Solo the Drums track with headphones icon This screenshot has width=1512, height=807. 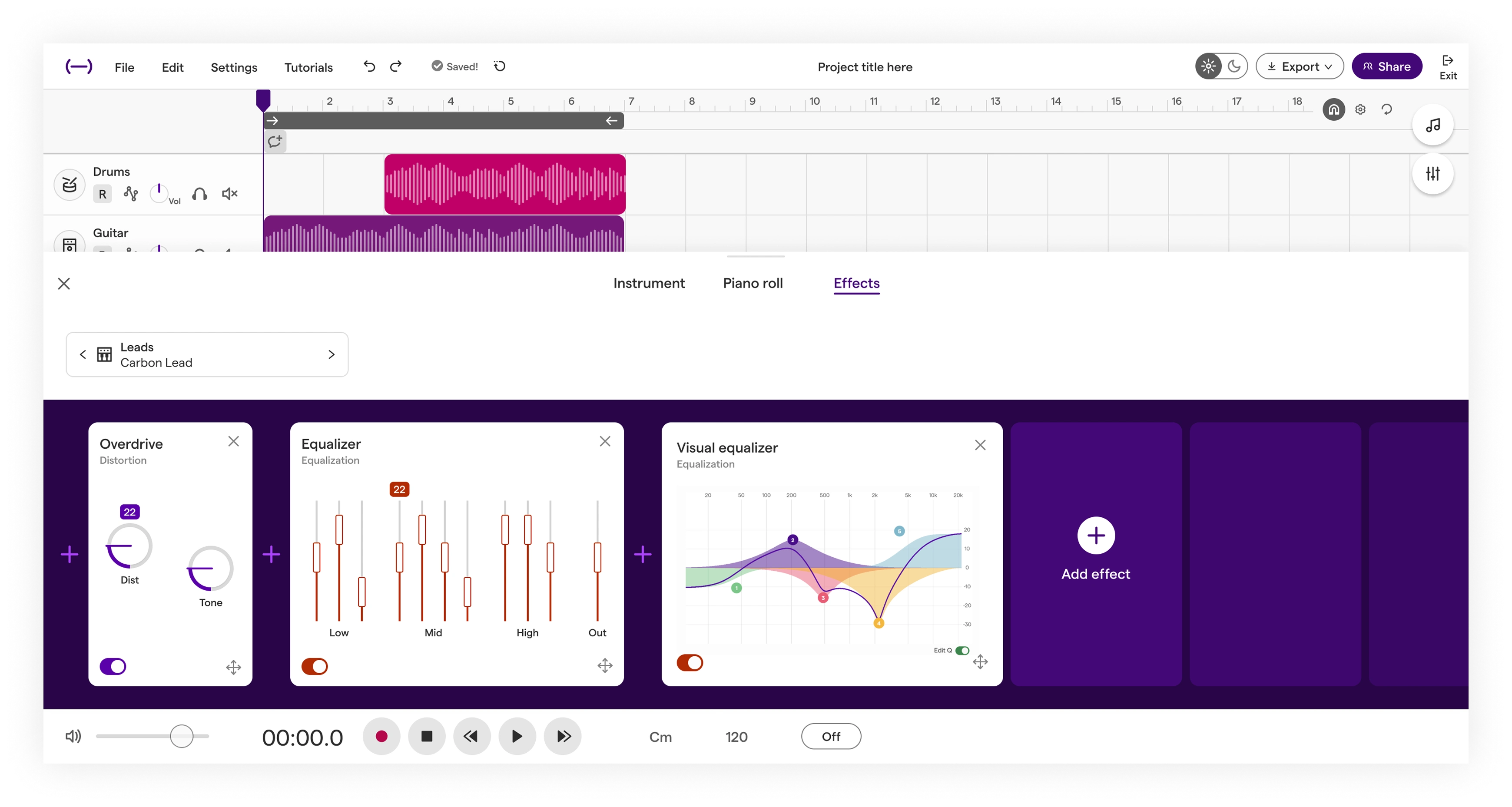[199, 194]
